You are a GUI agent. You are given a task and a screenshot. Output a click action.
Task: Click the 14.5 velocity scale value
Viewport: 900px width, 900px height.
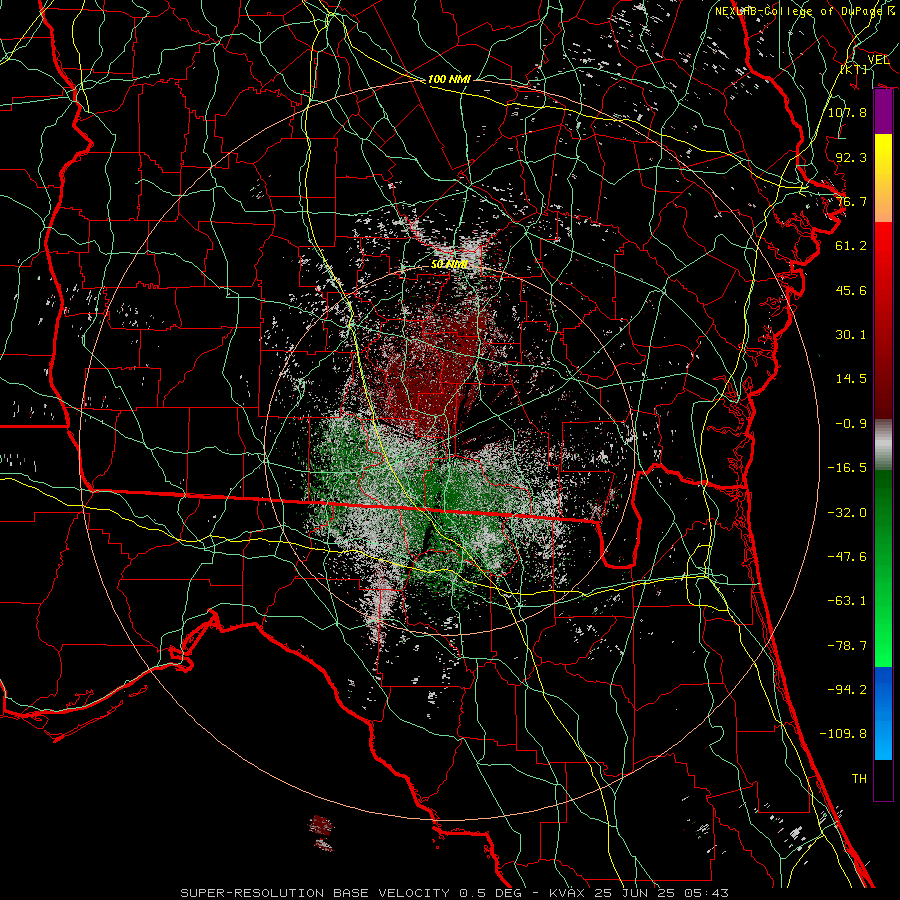pos(851,379)
